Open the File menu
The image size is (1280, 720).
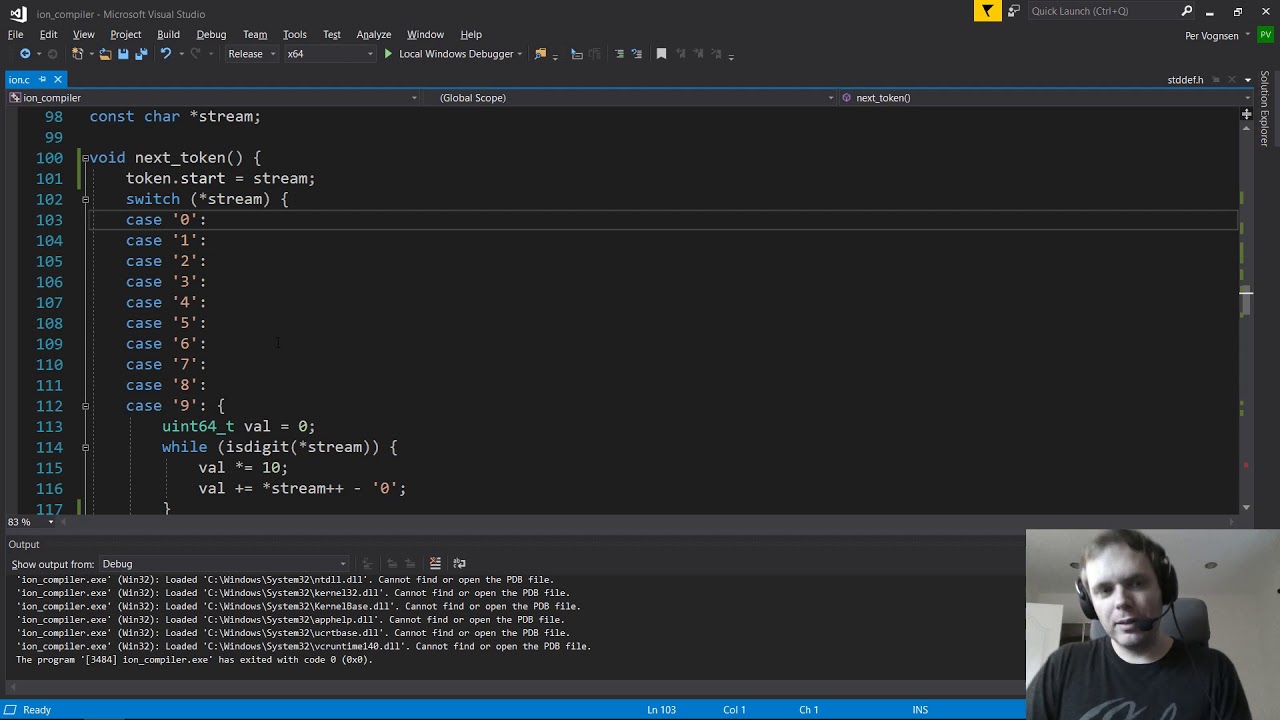coord(16,34)
